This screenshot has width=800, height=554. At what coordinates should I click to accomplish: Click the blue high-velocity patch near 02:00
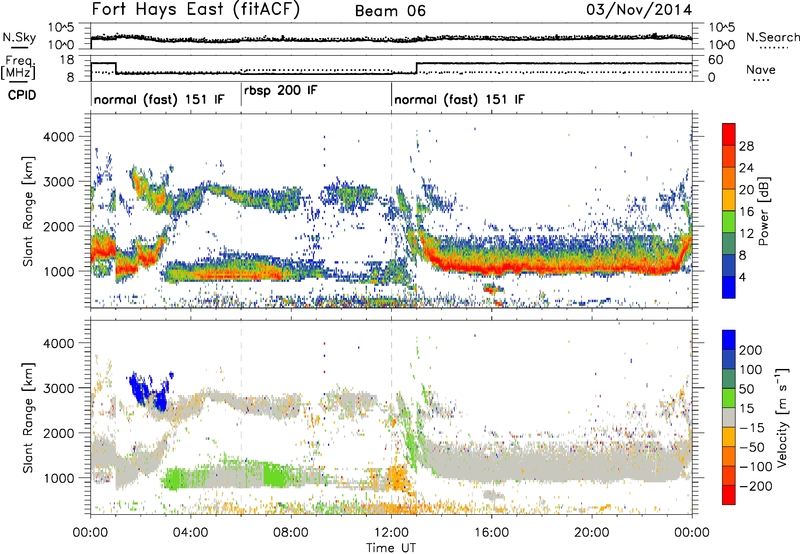[x=148, y=392]
